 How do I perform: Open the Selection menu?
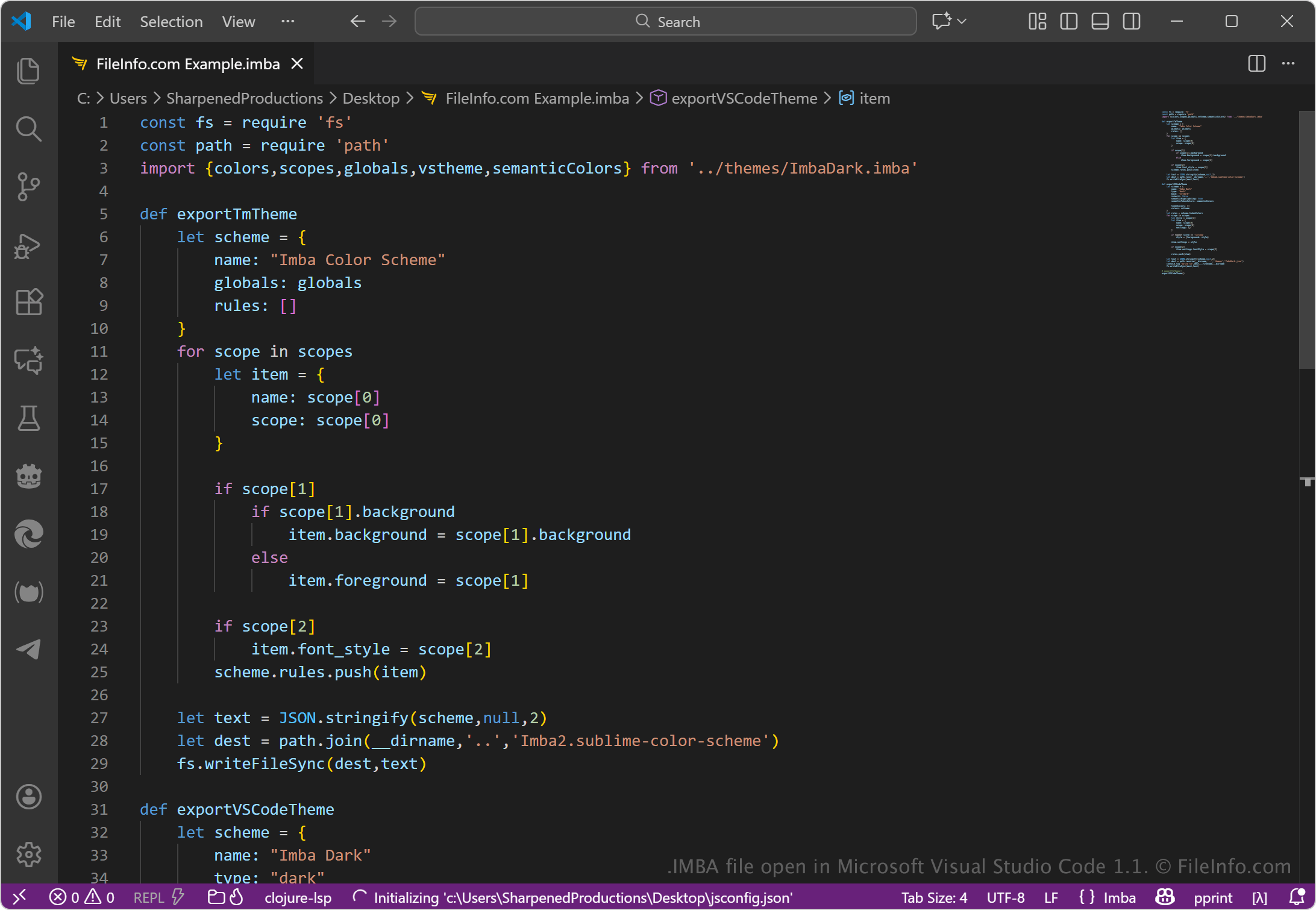click(x=171, y=22)
